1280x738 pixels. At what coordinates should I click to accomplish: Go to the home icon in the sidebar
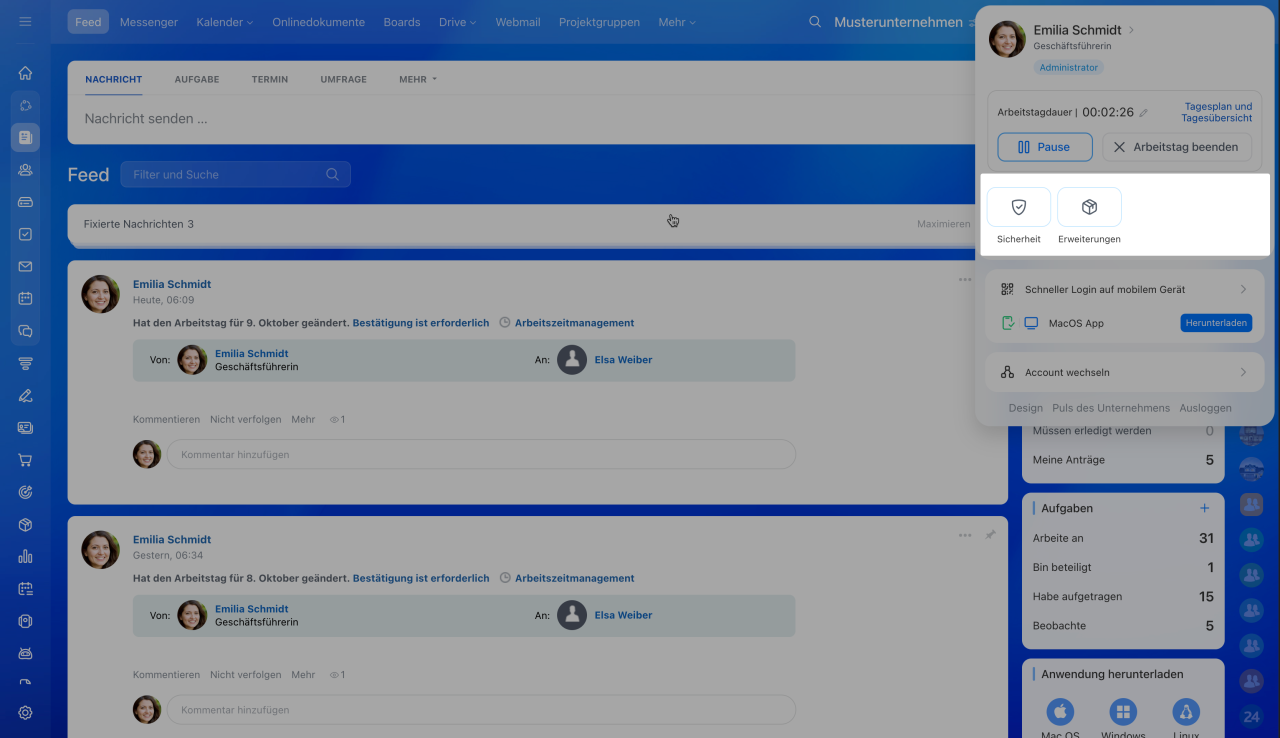[25, 73]
